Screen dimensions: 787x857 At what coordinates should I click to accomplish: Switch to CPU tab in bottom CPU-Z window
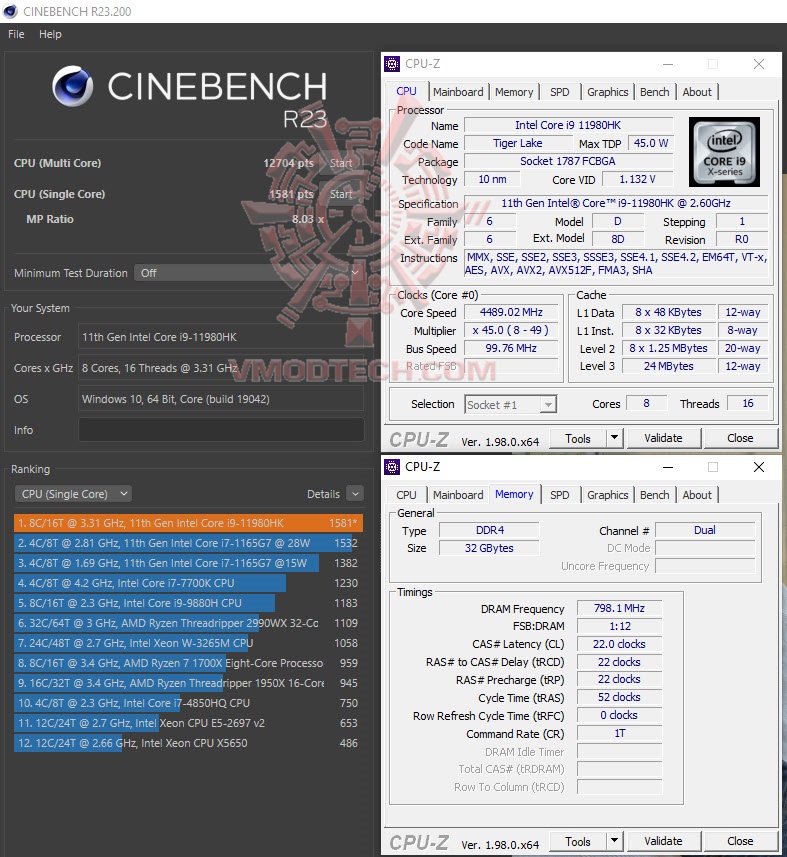click(x=406, y=495)
